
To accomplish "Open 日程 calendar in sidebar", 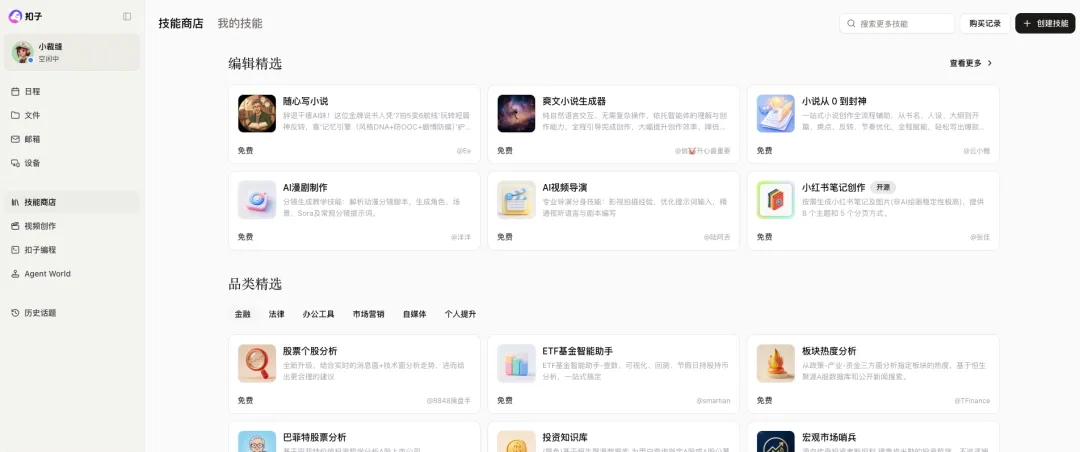I will tap(32, 91).
